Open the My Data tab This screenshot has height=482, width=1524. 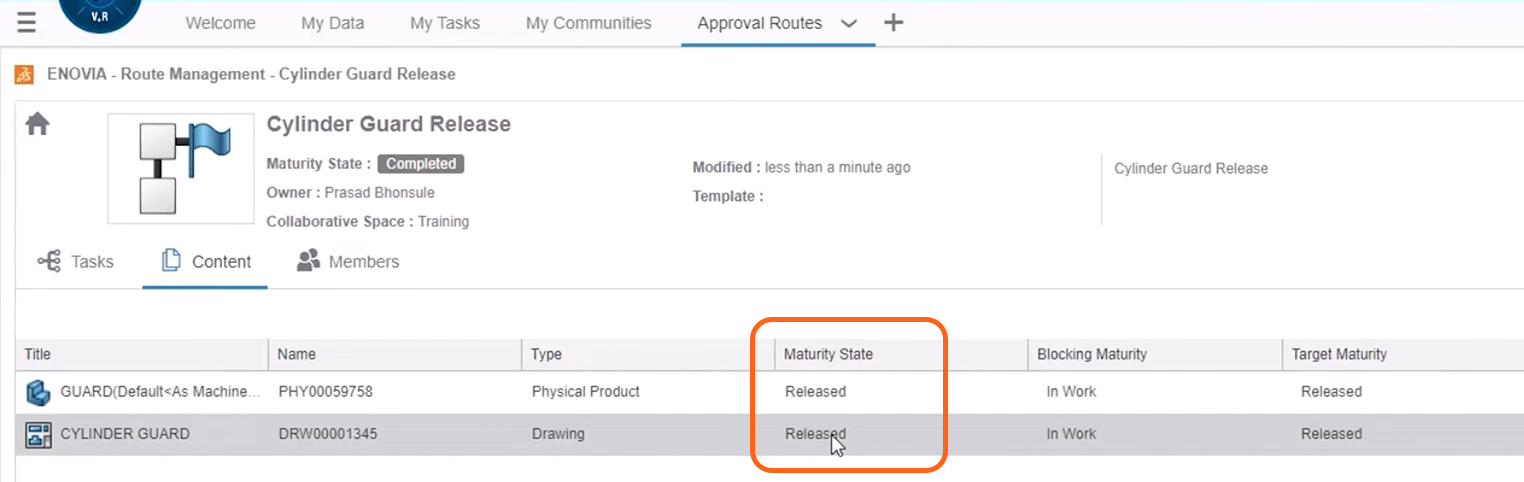click(333, 23)
